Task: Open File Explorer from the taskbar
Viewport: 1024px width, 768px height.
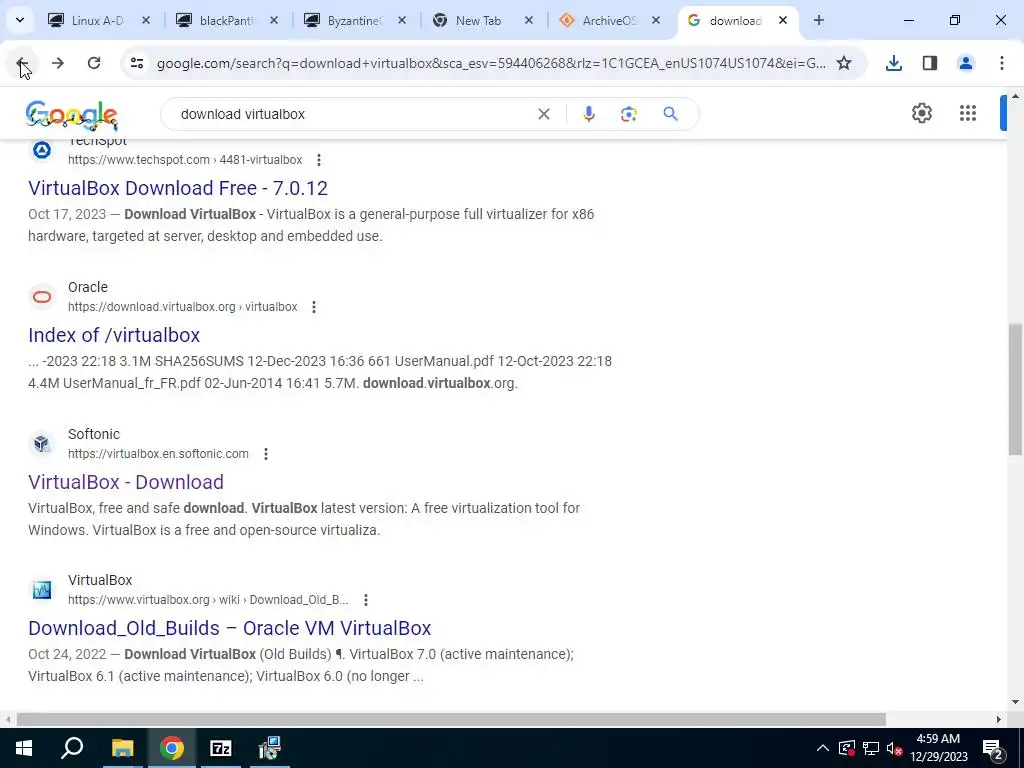Action: coord(122,748)
